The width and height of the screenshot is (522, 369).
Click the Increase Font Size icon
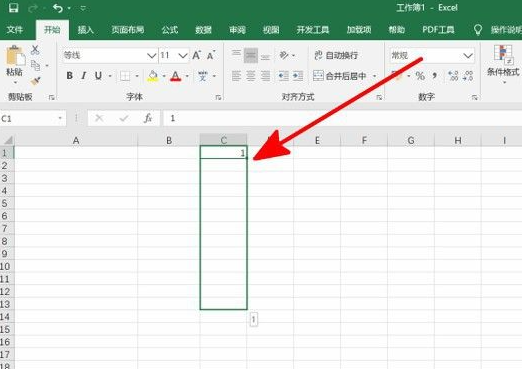[x=196, y=55]
